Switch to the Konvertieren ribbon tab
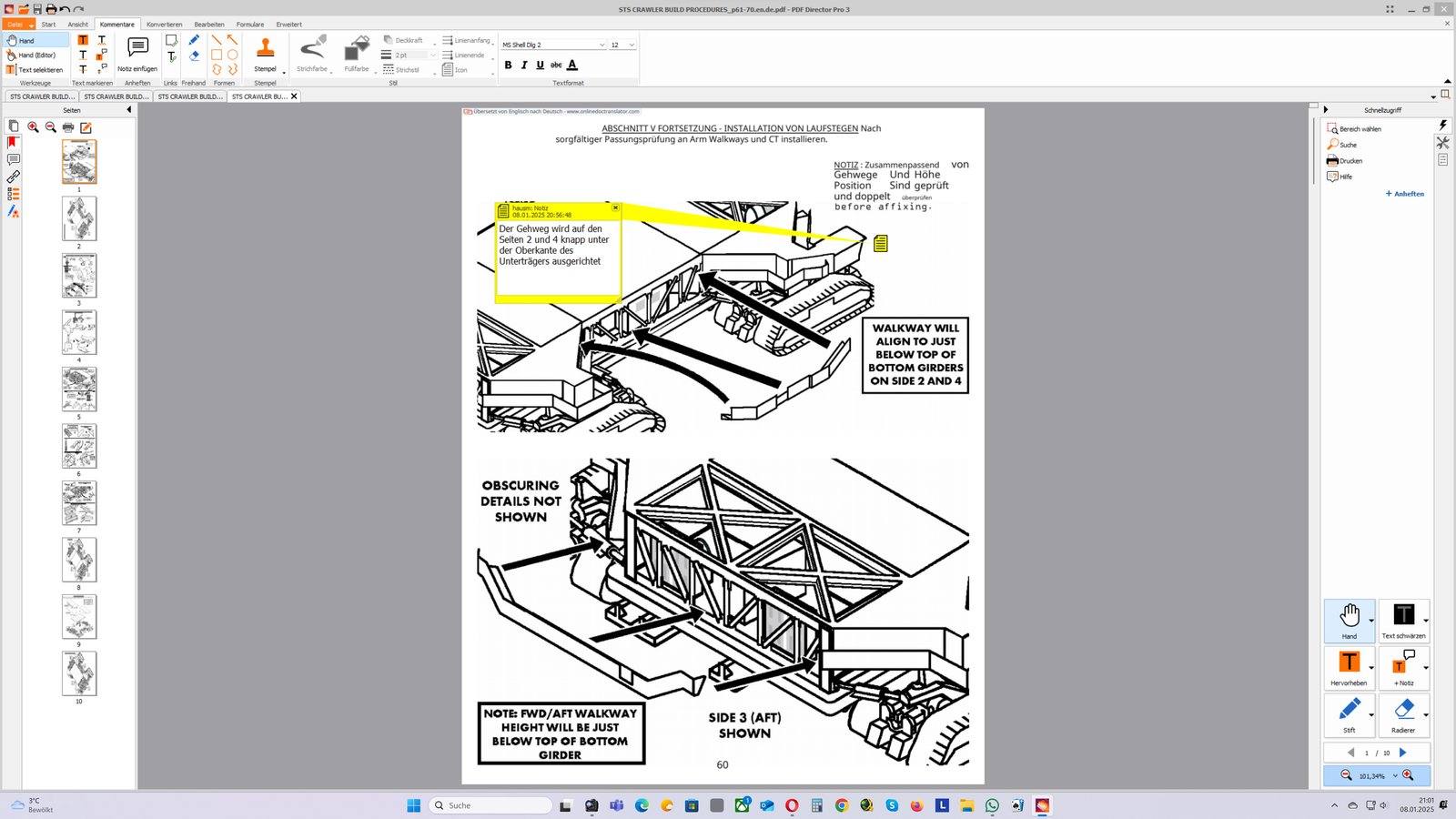Viewport: 1456px width, 819px height. pos(164,25)
